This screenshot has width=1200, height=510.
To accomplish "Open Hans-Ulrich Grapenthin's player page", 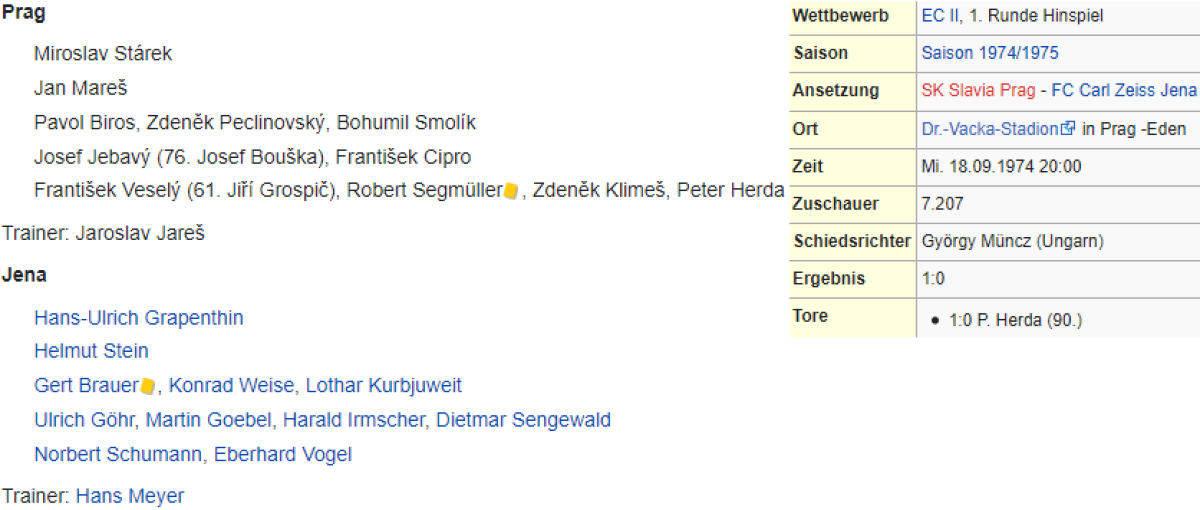I will pos(138,318).
